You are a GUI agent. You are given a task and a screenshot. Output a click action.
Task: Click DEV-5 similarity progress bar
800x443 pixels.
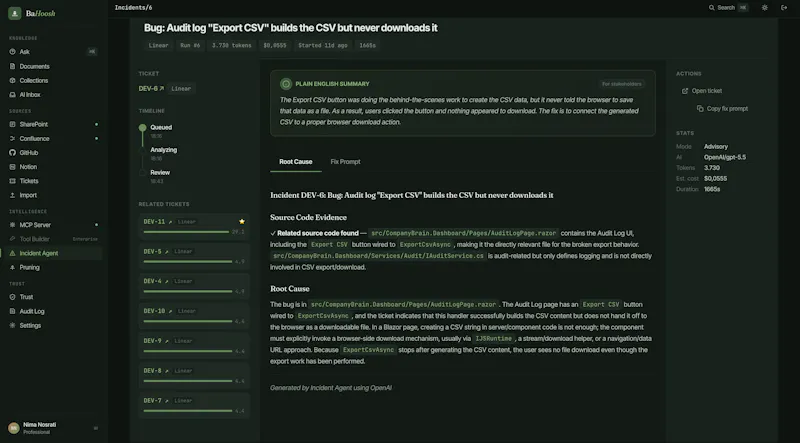(x=188, y=261)
